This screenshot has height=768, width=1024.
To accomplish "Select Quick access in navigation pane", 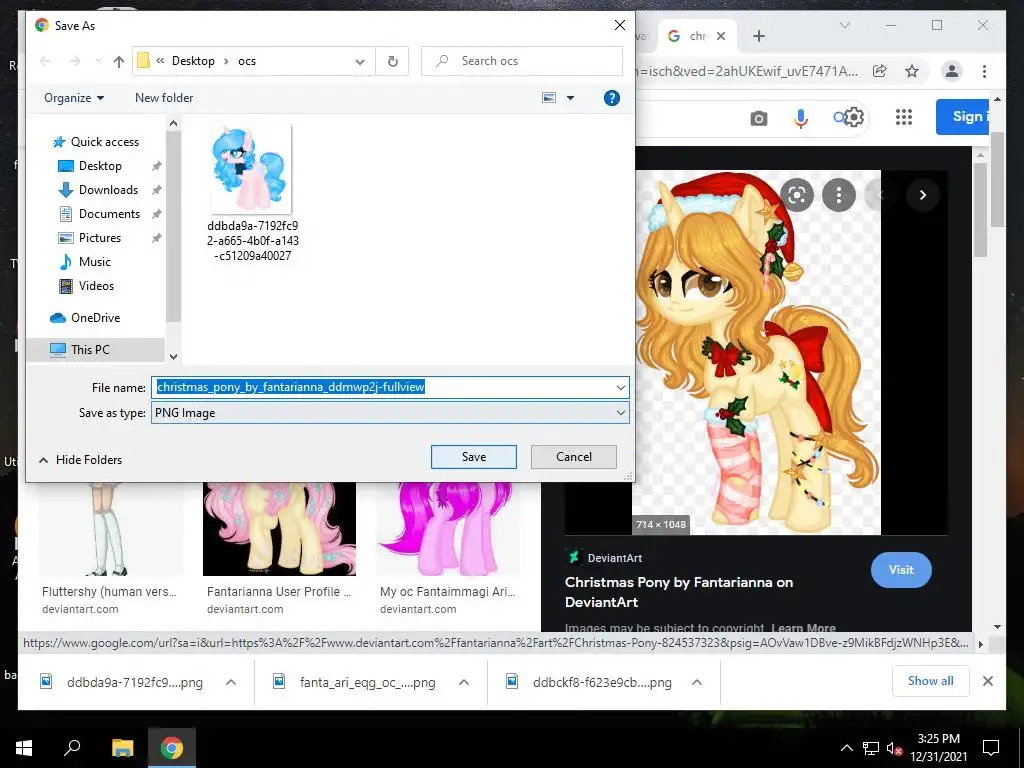I will [104, 142].
